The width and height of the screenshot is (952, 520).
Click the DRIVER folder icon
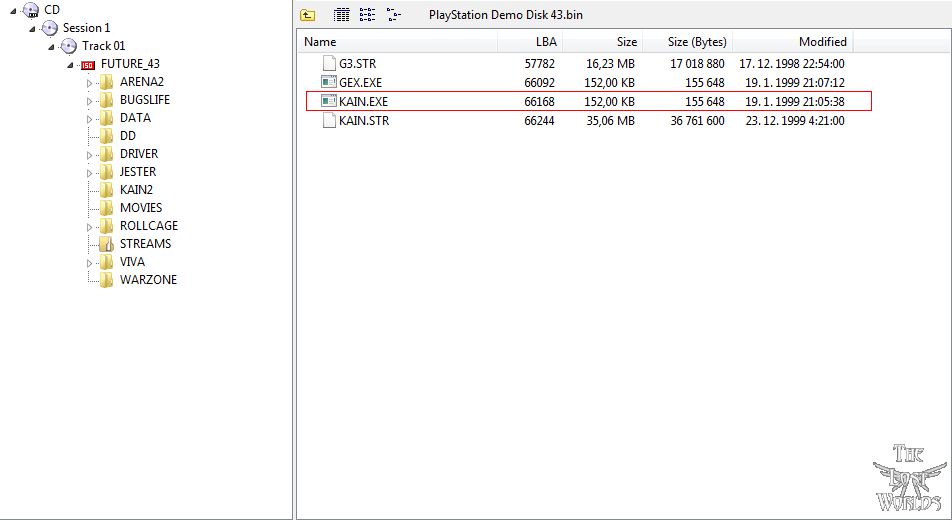click(x=106, y=154)
